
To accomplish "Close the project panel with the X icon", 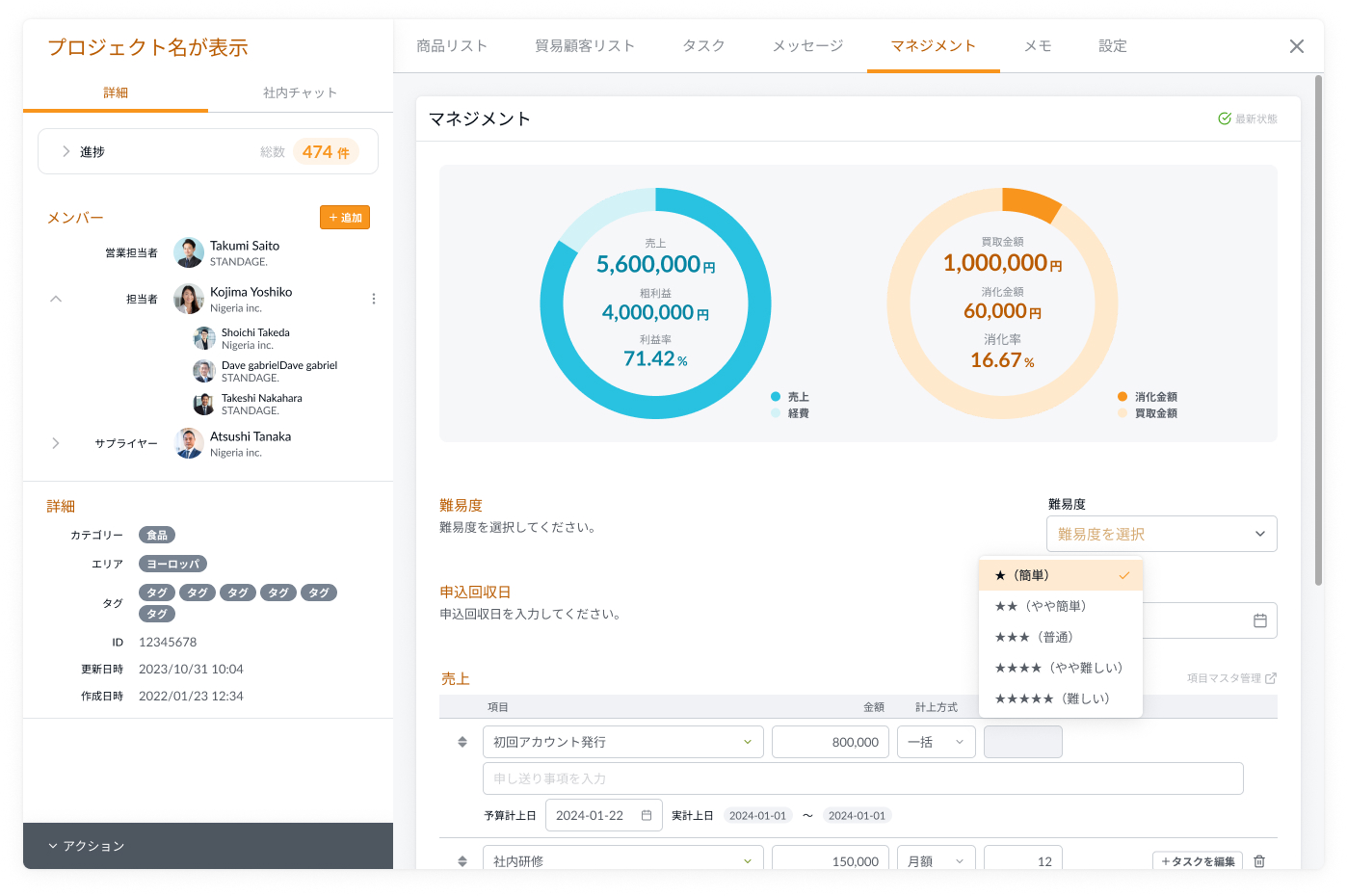I will point(1297,46).
